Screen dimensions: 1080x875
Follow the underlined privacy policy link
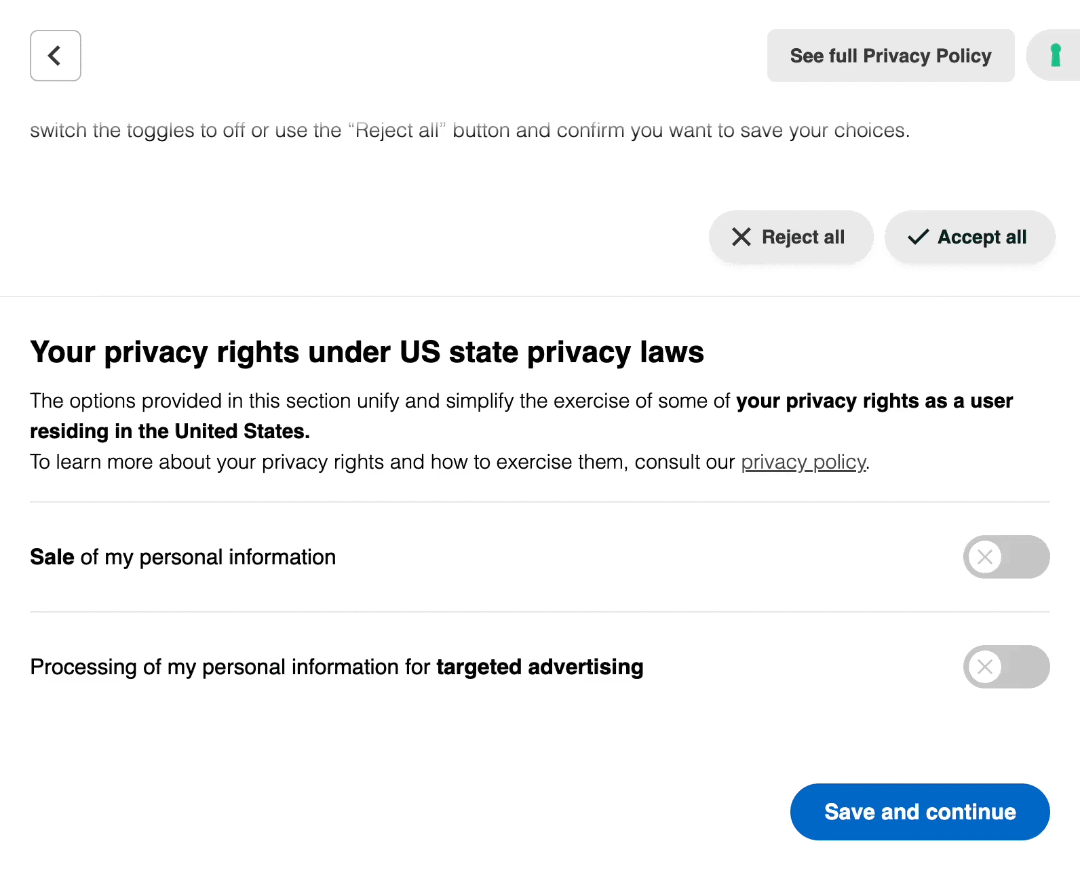(x=803, y=462)
